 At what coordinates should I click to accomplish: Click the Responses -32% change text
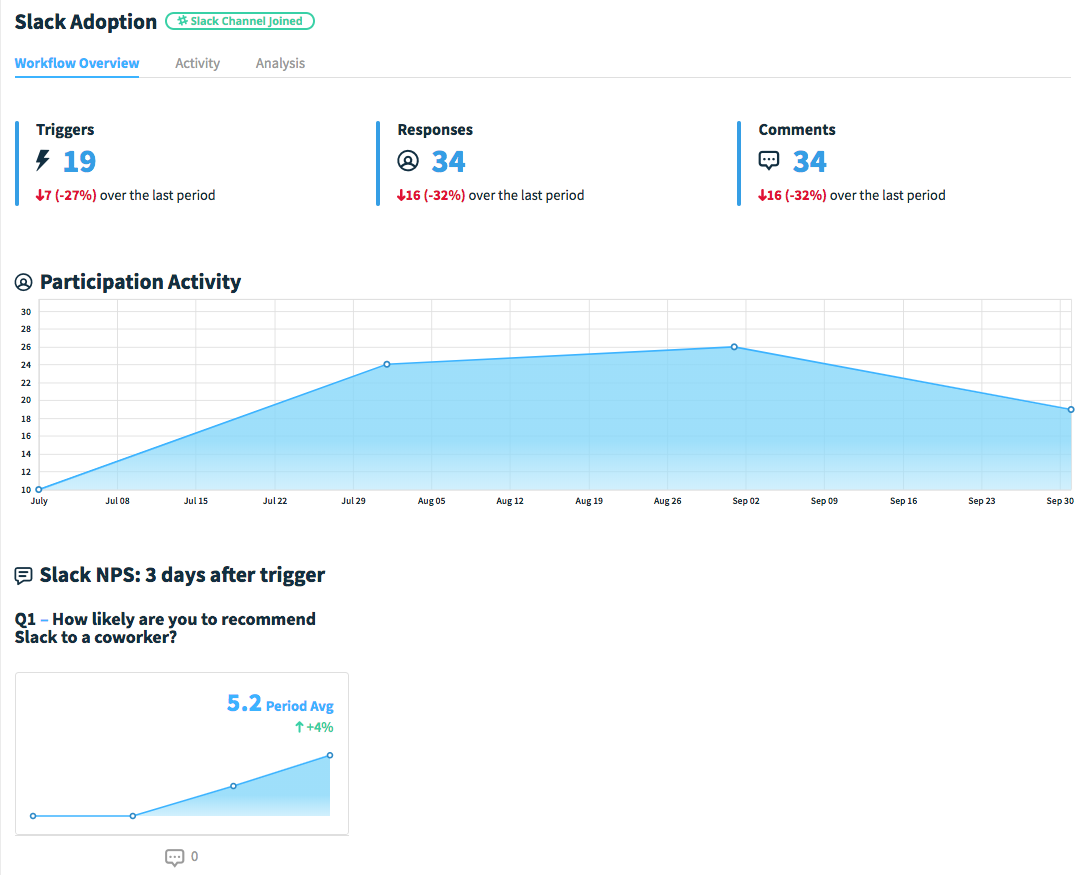(430, 195)
